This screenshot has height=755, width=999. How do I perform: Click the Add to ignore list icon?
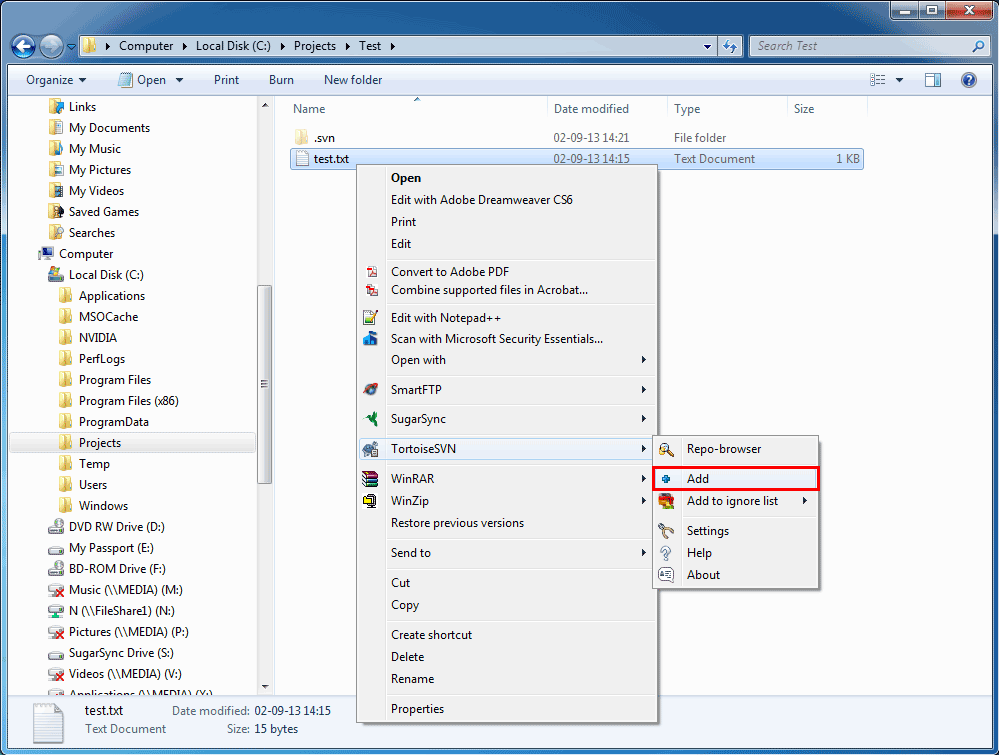coord(666,501)
